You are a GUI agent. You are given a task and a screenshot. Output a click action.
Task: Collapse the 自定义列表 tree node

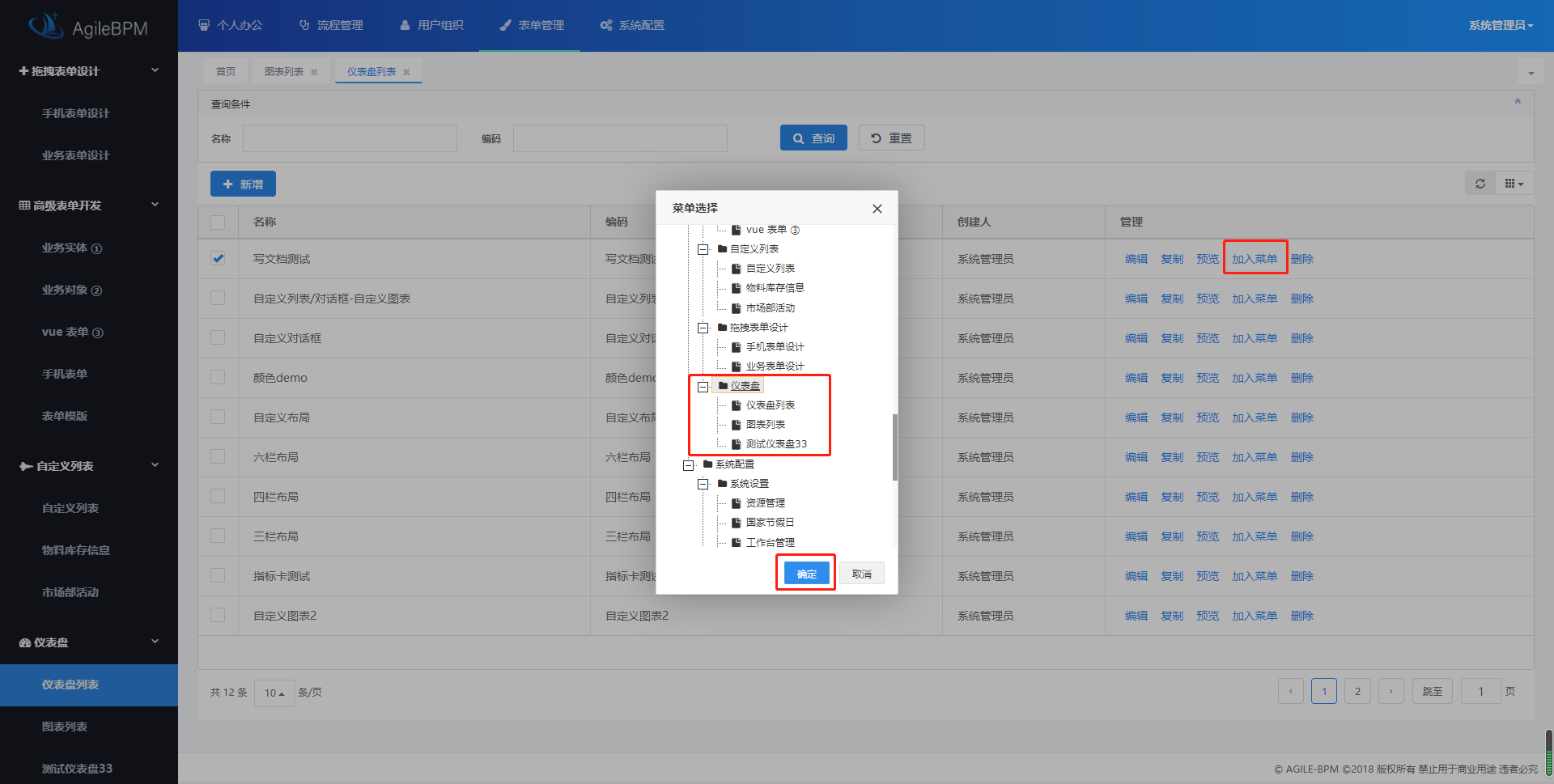pyautogui.click(x=703, y=249)
